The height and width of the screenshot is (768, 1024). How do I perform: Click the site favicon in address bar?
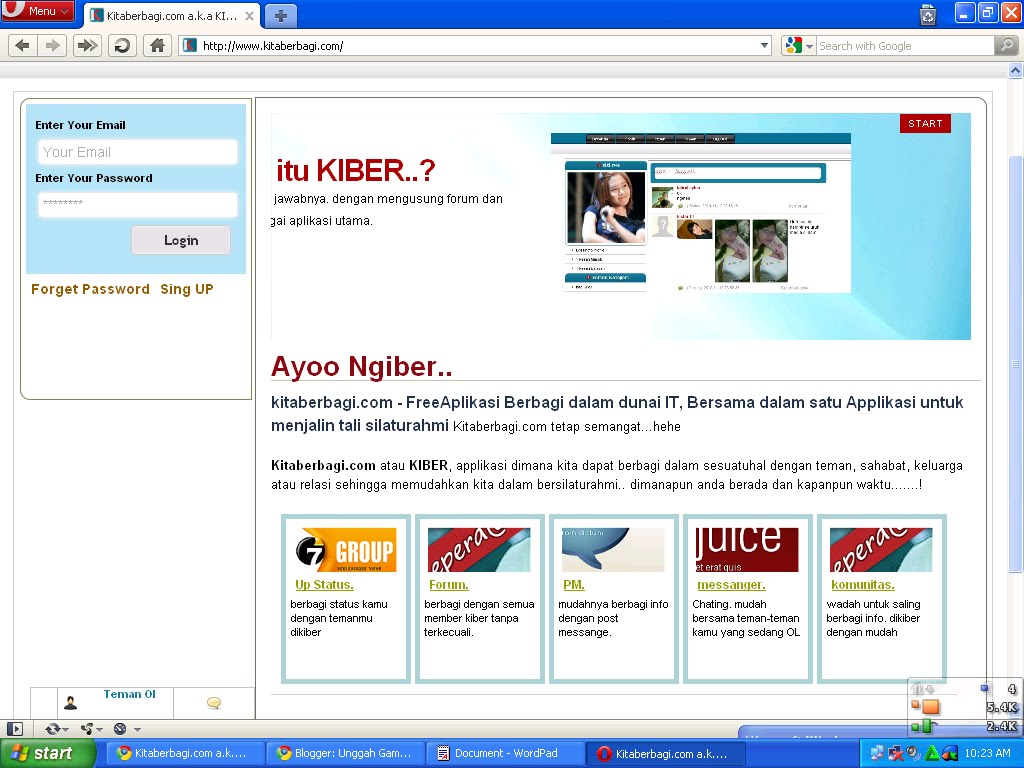tap(190, 45)
